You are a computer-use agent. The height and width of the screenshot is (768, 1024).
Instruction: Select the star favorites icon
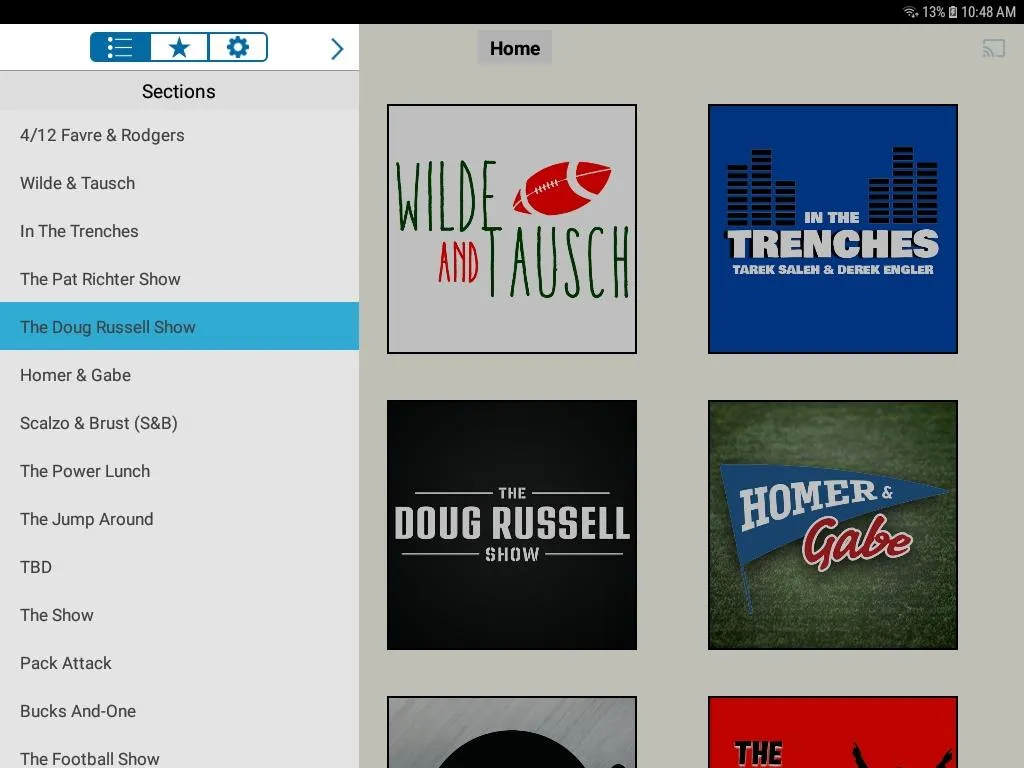click(x=178, y=47)
